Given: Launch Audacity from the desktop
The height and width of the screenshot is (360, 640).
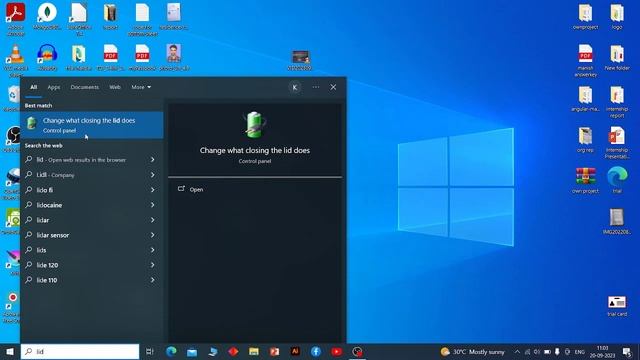Looking at the screenshot, I should [x=47, y=58].
